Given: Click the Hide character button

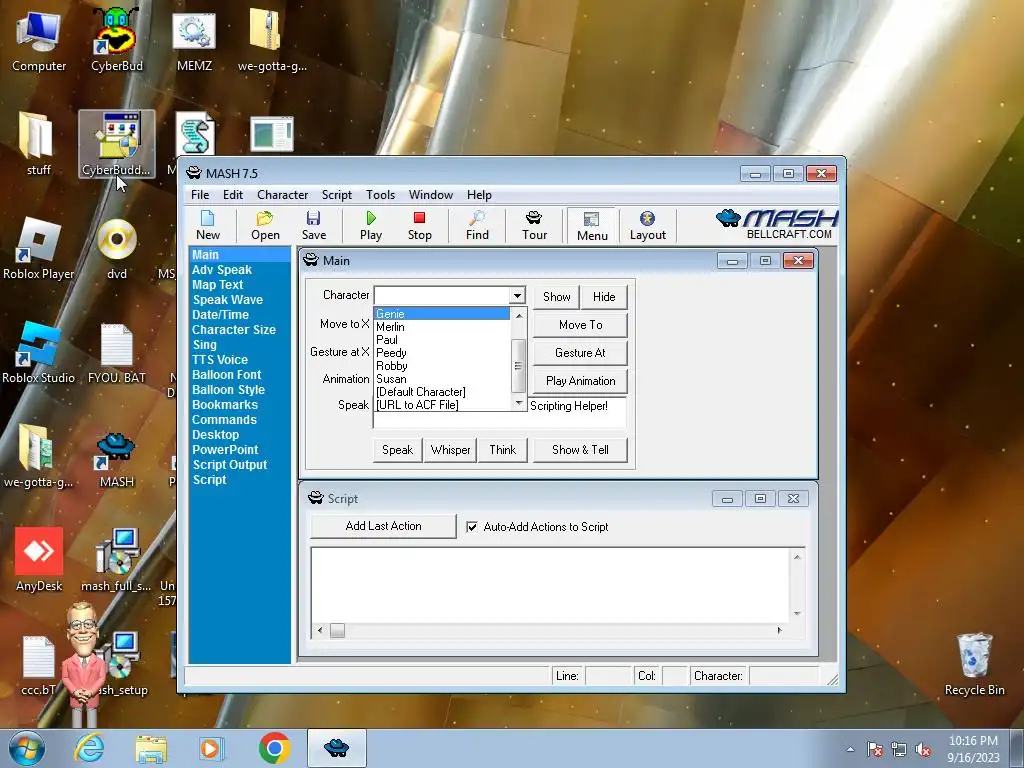Looking at the screenshot, I should point(604,296).
